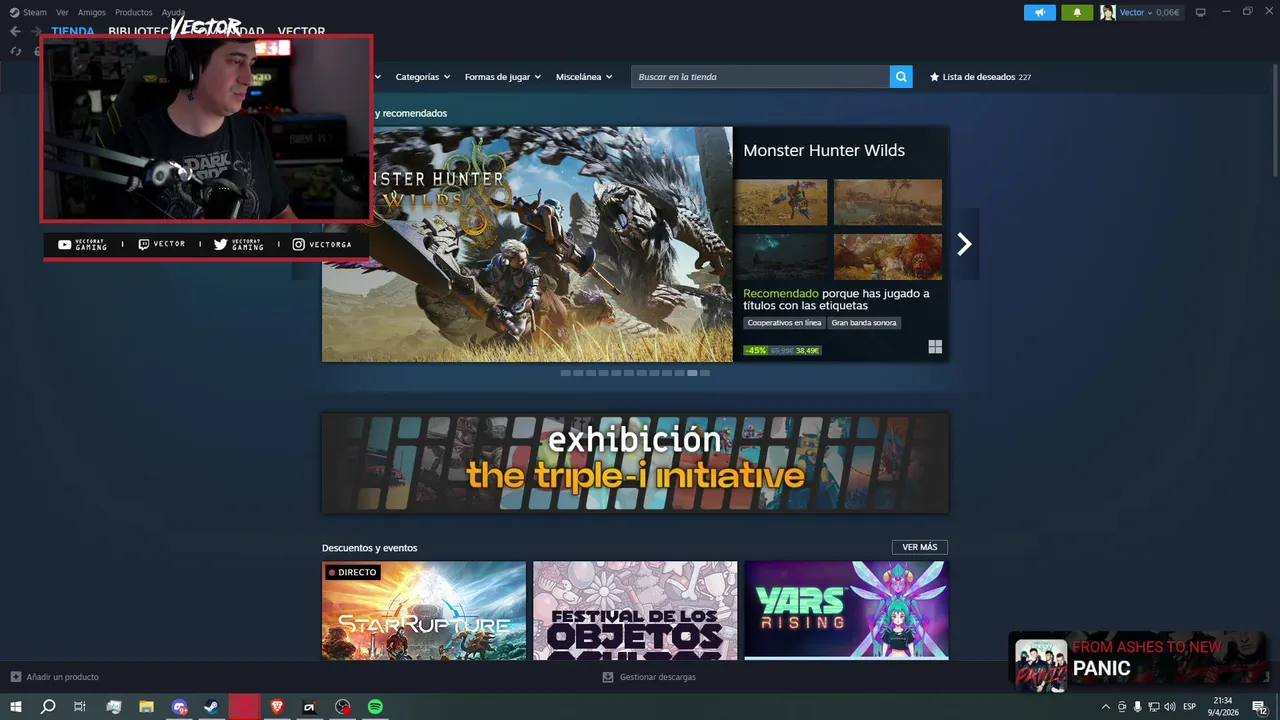Switch to Big Picture mode monitor icon
This screenshot has width=1280, height=720.
click(1201, 13)
